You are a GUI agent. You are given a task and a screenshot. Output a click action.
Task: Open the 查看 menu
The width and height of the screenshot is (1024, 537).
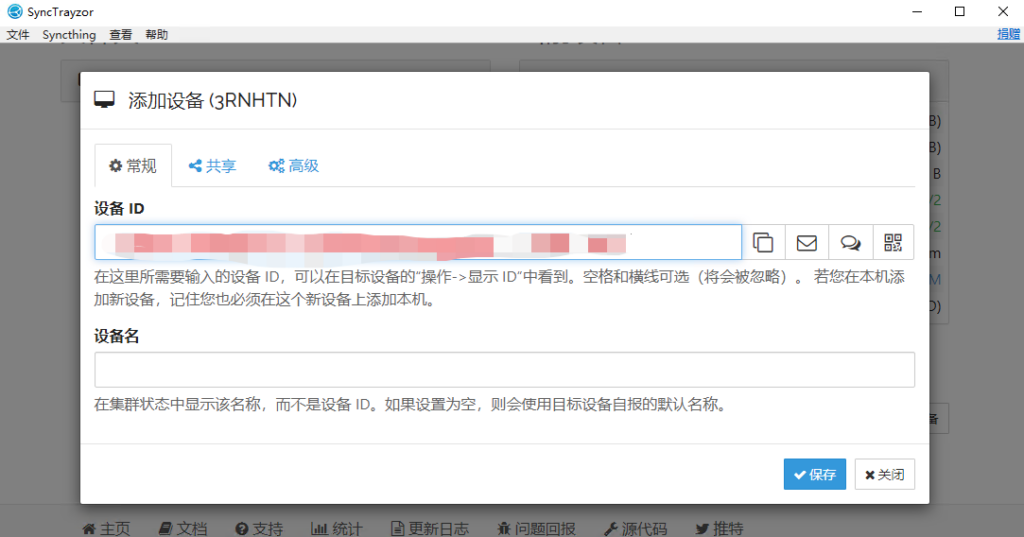click(x=121, y=35)
